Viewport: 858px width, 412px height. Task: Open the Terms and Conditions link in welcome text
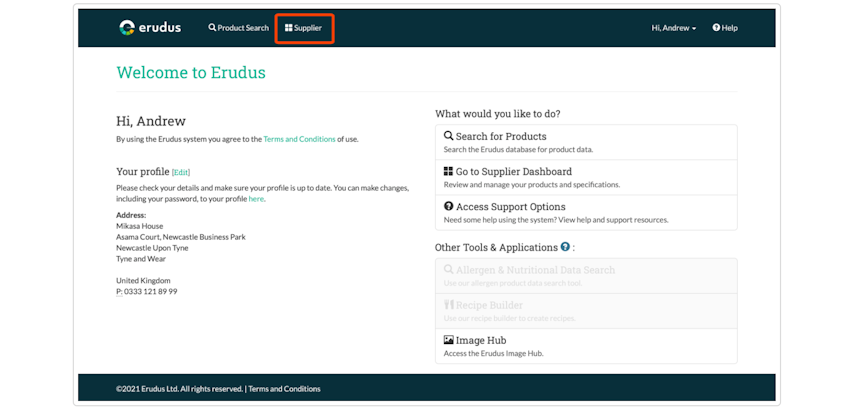tap(299, 139)
